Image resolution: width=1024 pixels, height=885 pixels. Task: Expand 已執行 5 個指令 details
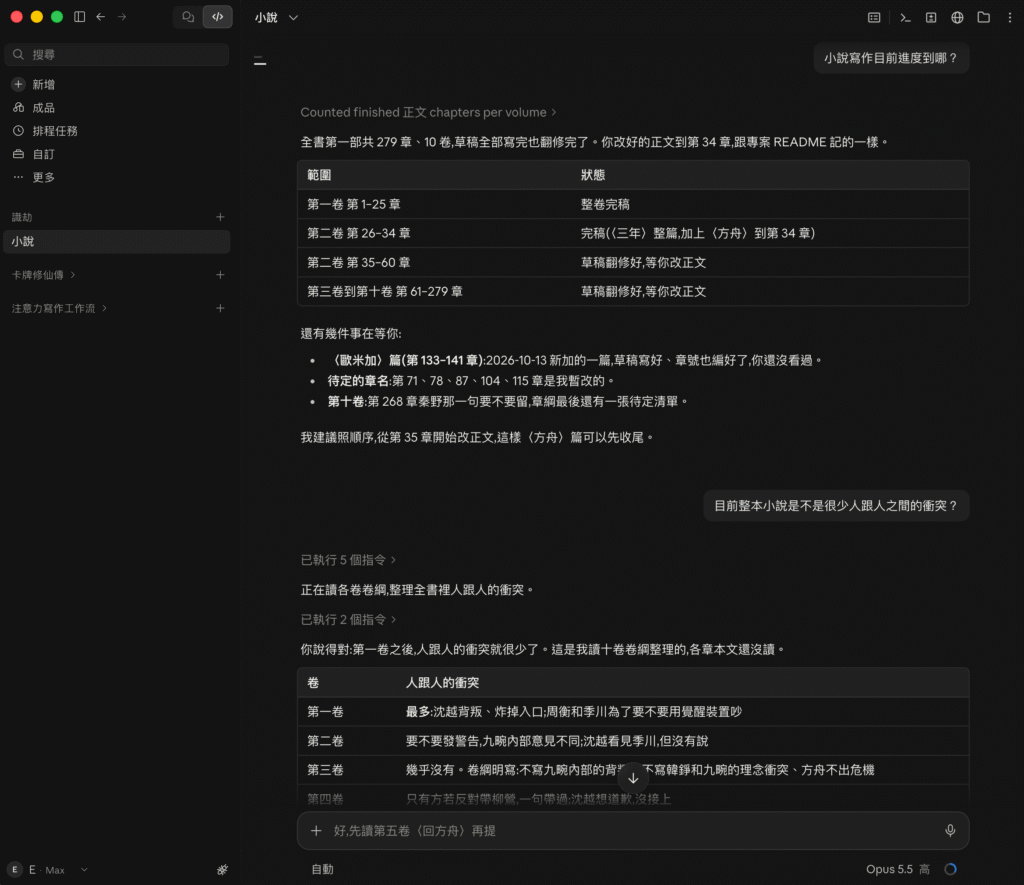(348, 560)
